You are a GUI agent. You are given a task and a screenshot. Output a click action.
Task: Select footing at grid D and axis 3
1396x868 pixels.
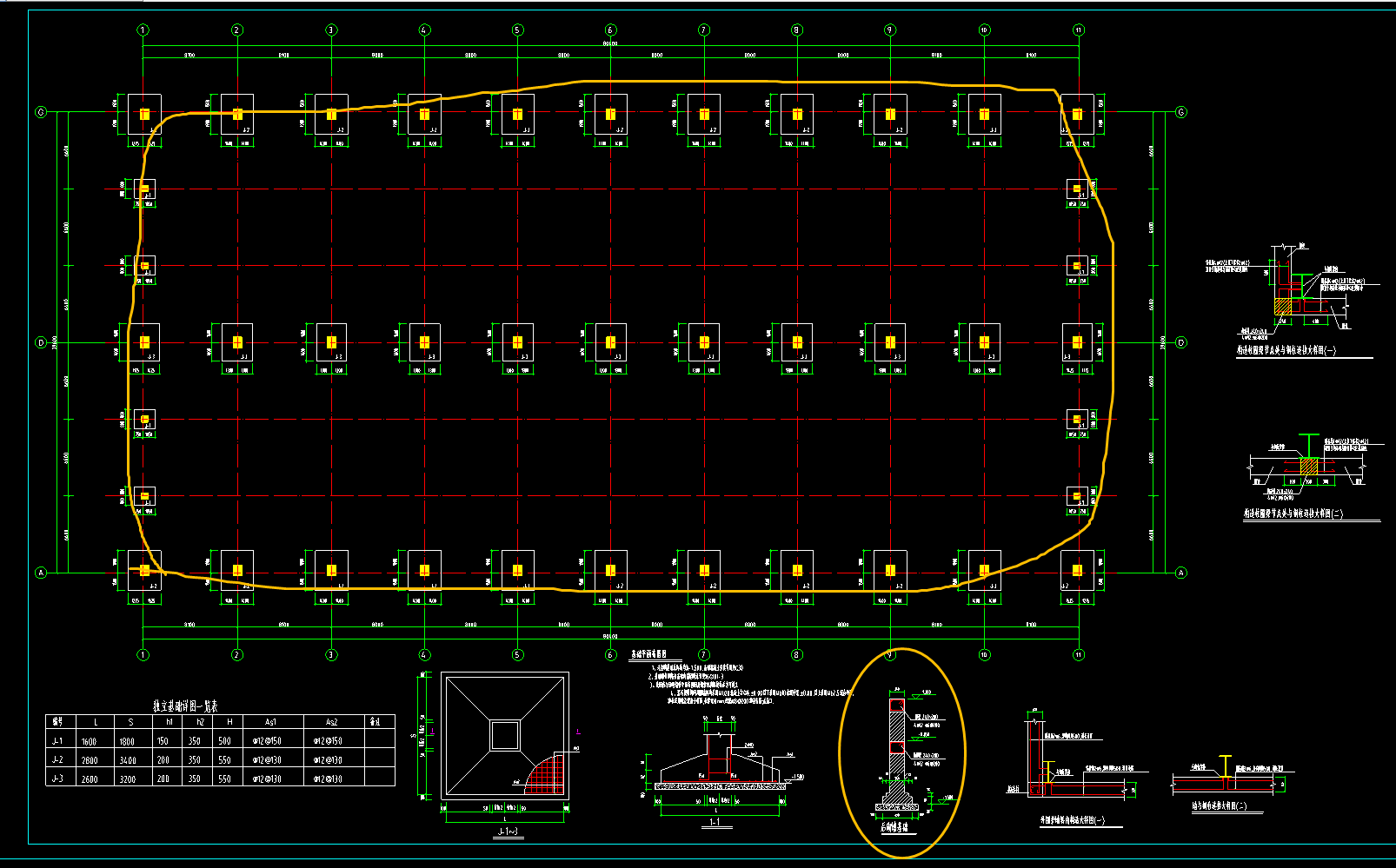tap(331, 342)
